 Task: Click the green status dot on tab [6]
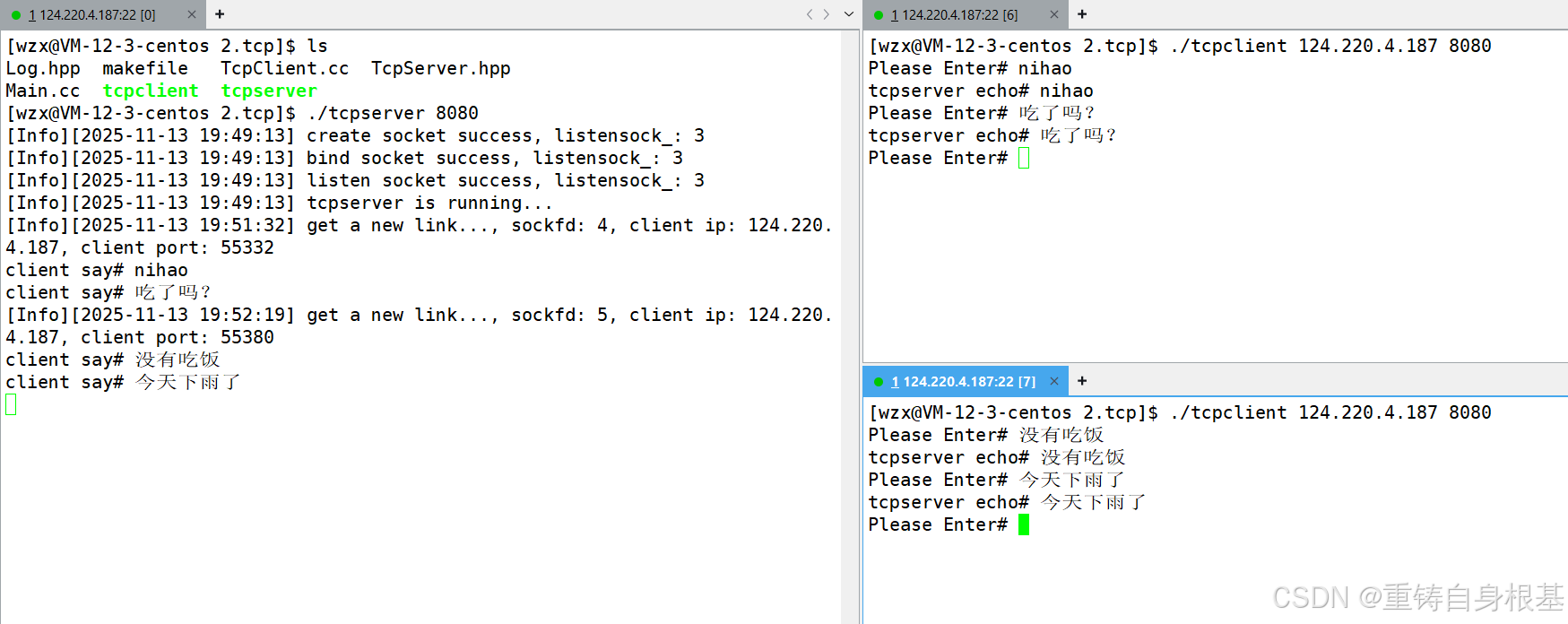879,15
